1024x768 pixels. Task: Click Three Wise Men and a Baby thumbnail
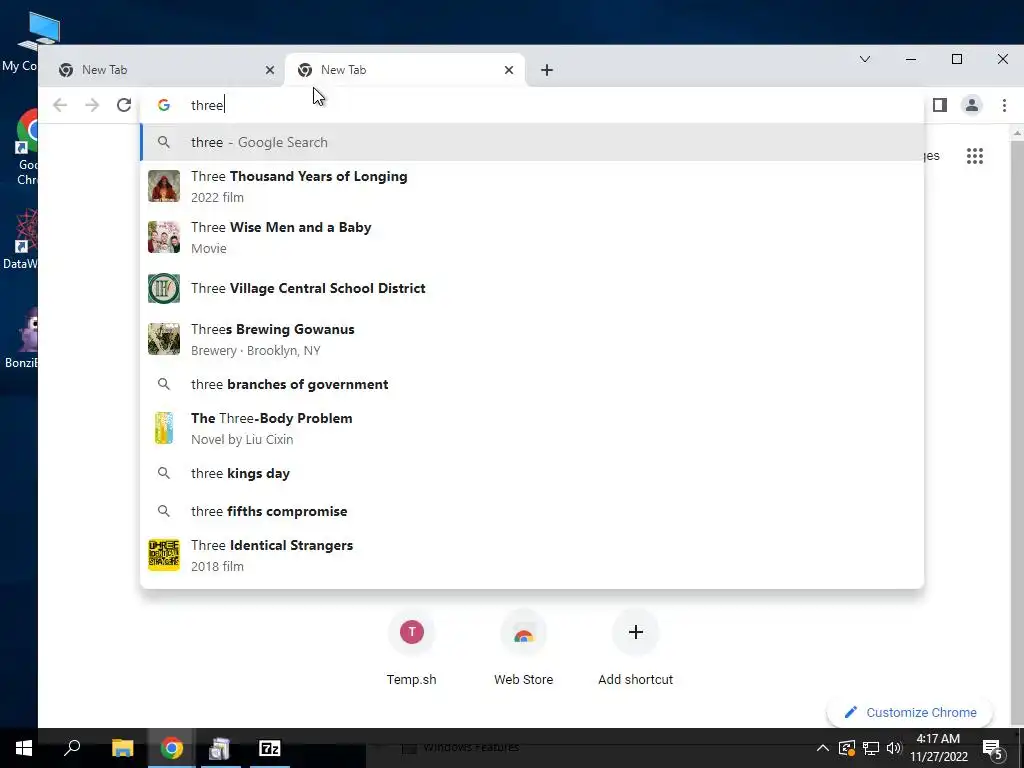[164, 237]
